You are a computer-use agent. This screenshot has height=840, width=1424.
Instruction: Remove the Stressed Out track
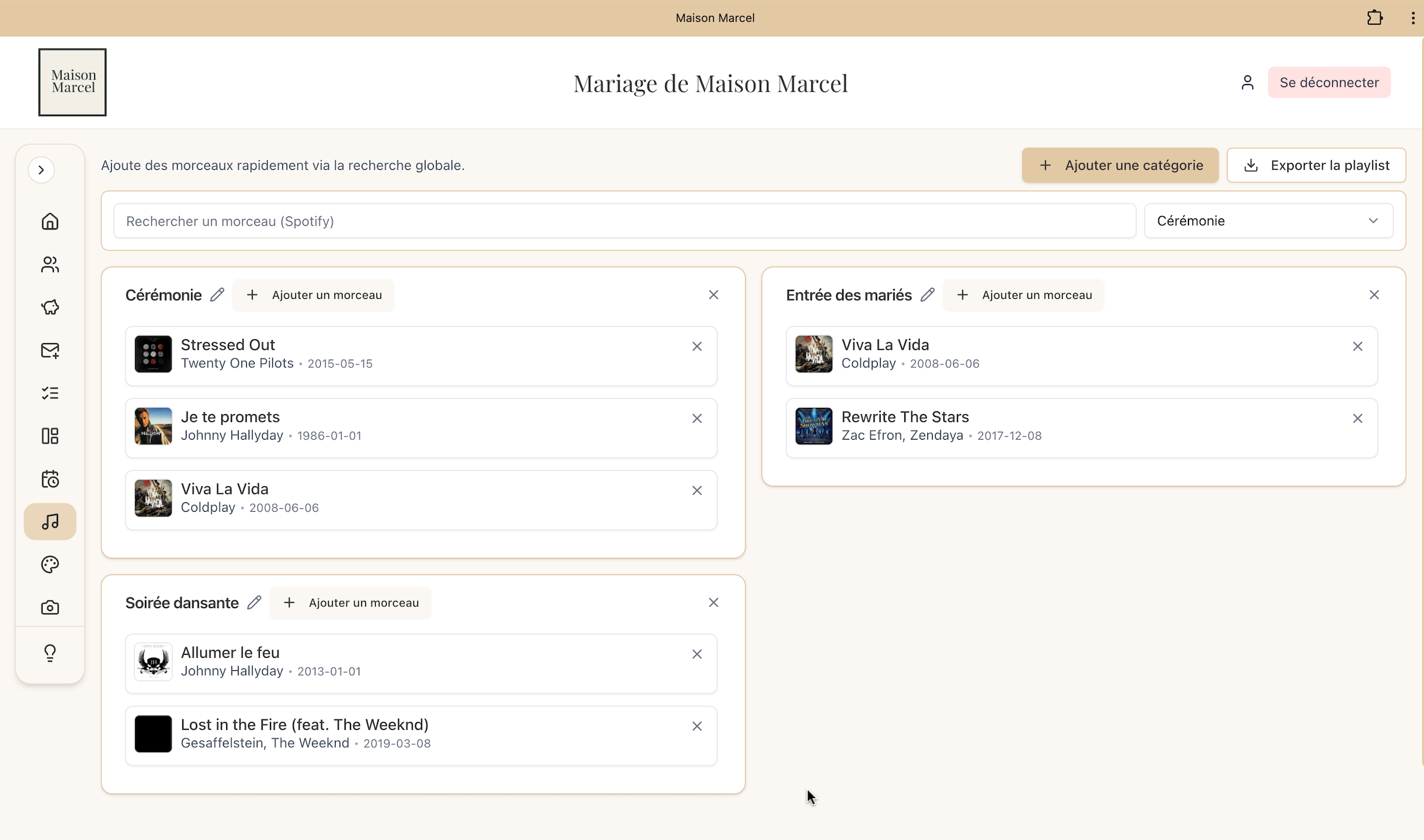[697, 347]
